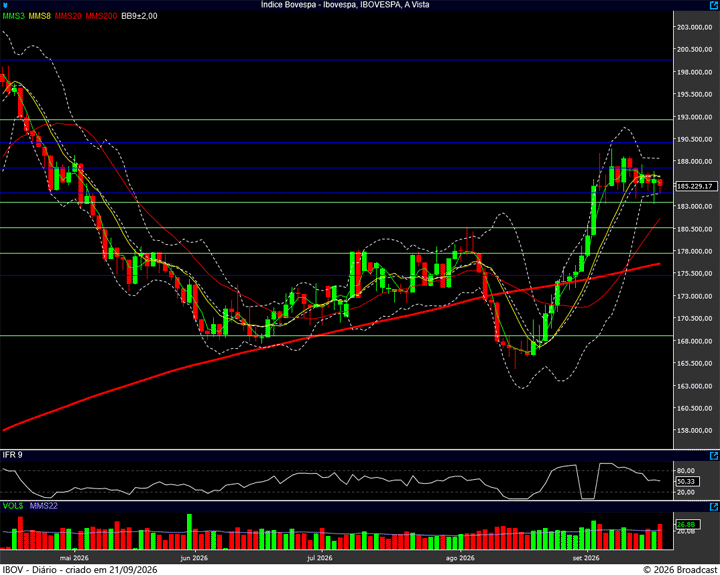Click the Índice Bovespa chart title
Image resolution: width=720 pixels, height=575 pixels.
pyautogui.click(x=345, y=5)
